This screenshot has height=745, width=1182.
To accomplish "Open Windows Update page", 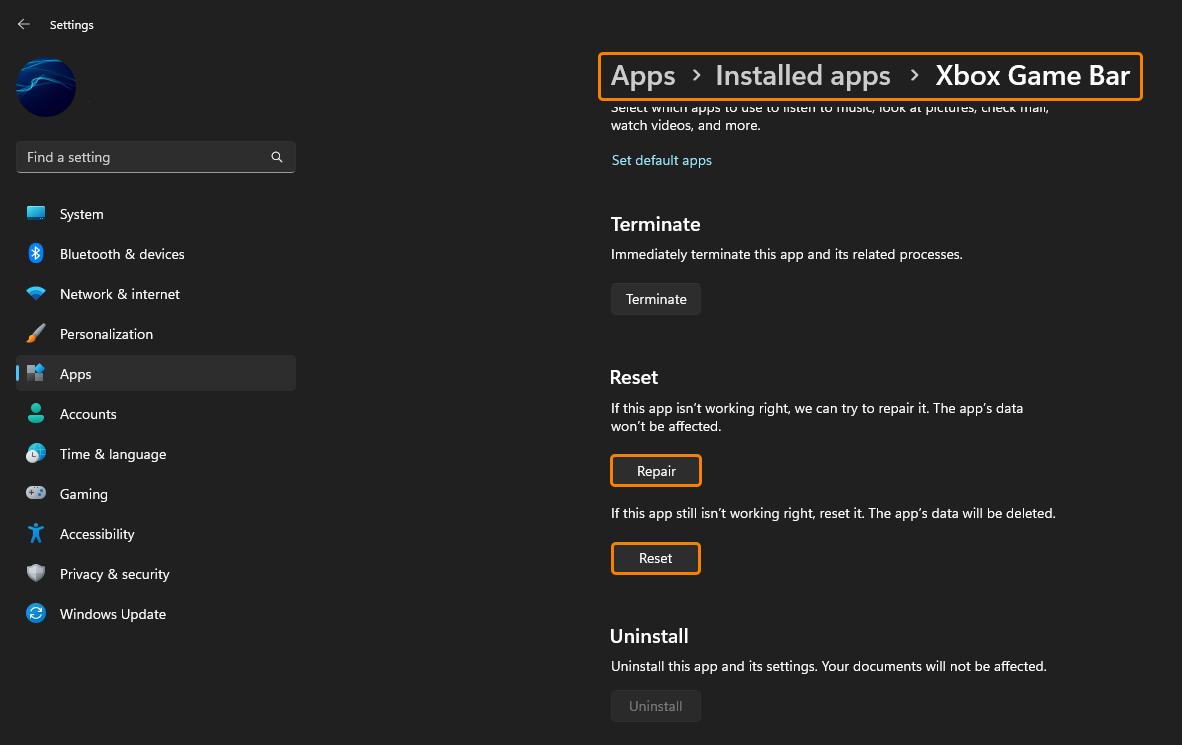I will (155, 614).
